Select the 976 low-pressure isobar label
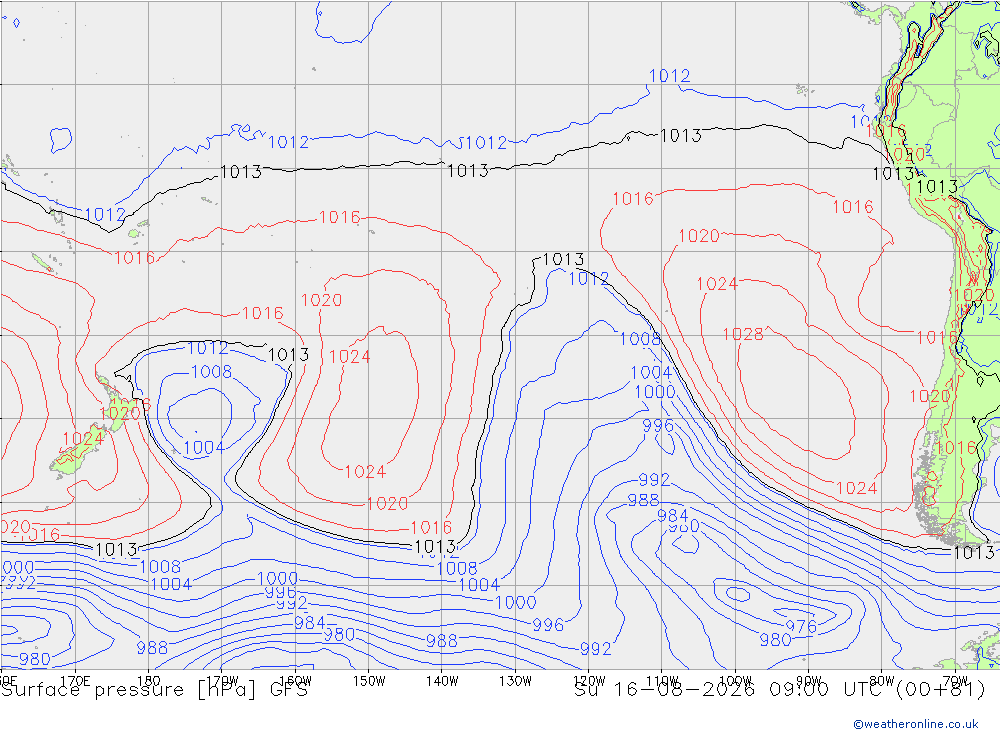 tap(801, 626)
